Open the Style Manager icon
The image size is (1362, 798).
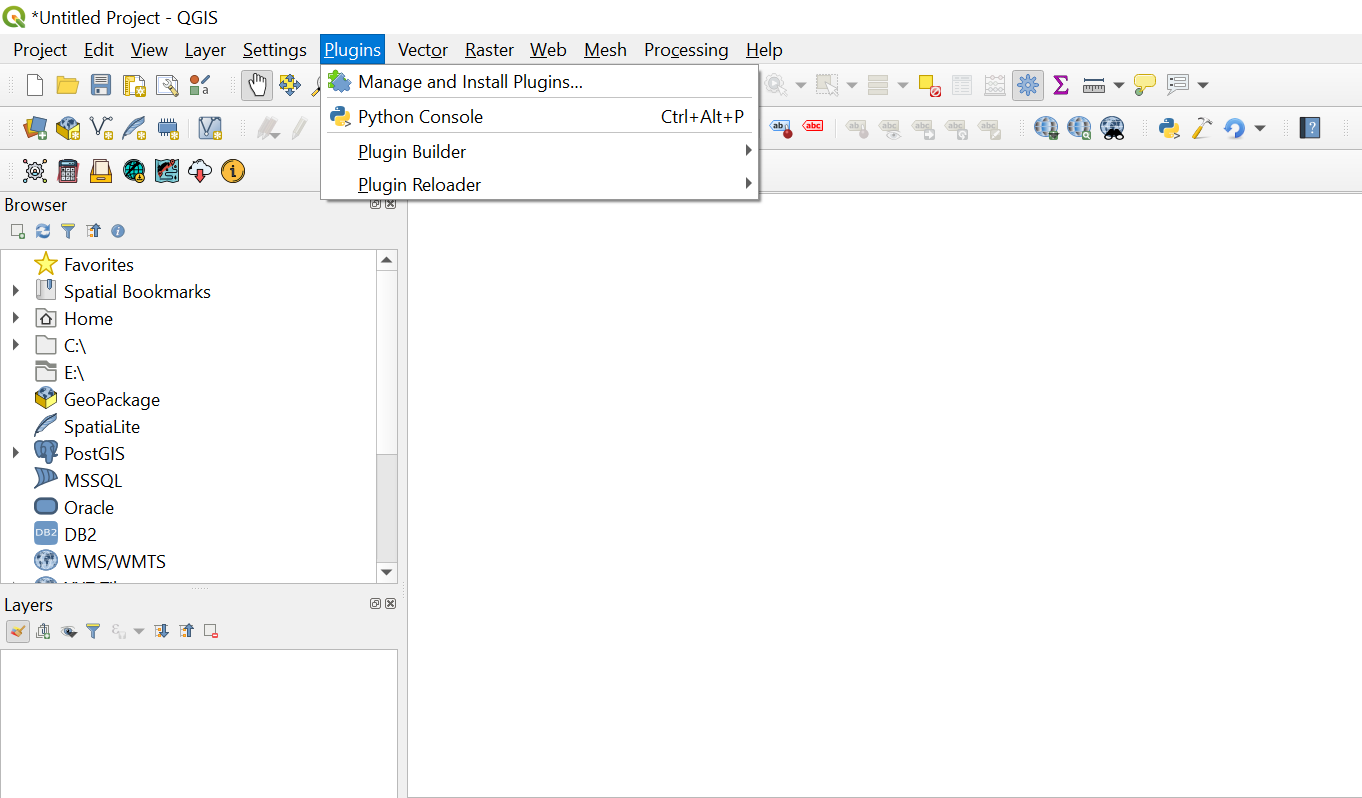point(200,85)
